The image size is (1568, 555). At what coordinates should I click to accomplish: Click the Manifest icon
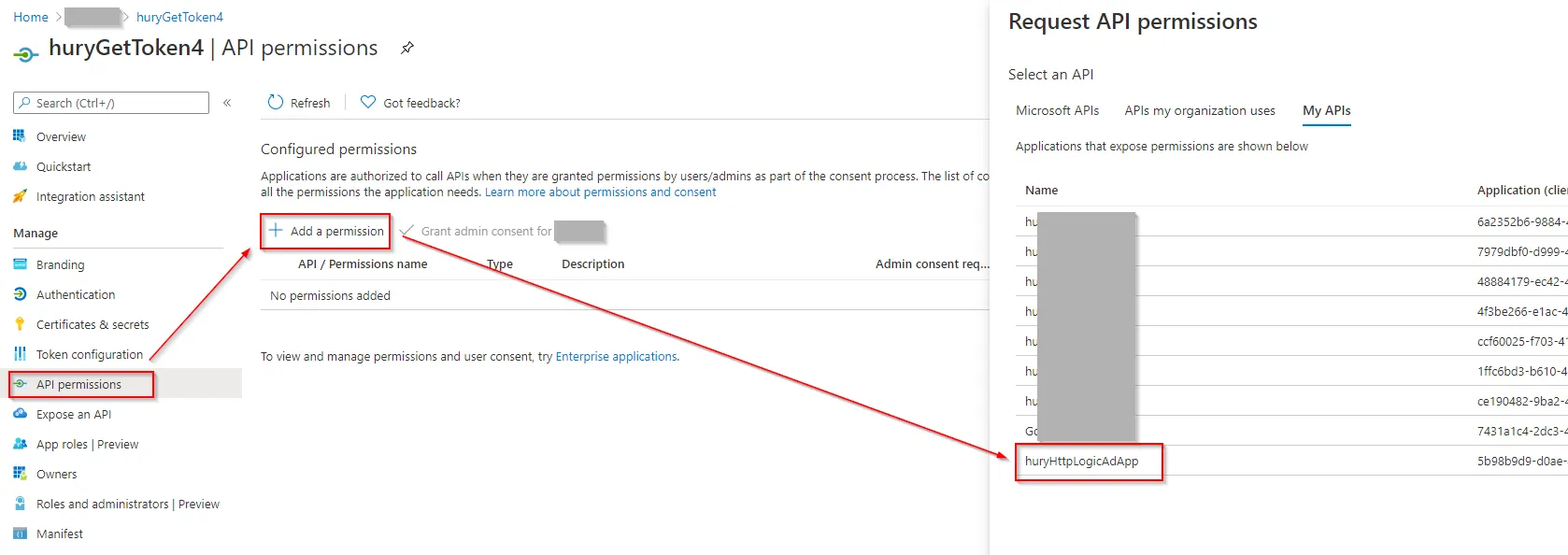pos(20,534)
